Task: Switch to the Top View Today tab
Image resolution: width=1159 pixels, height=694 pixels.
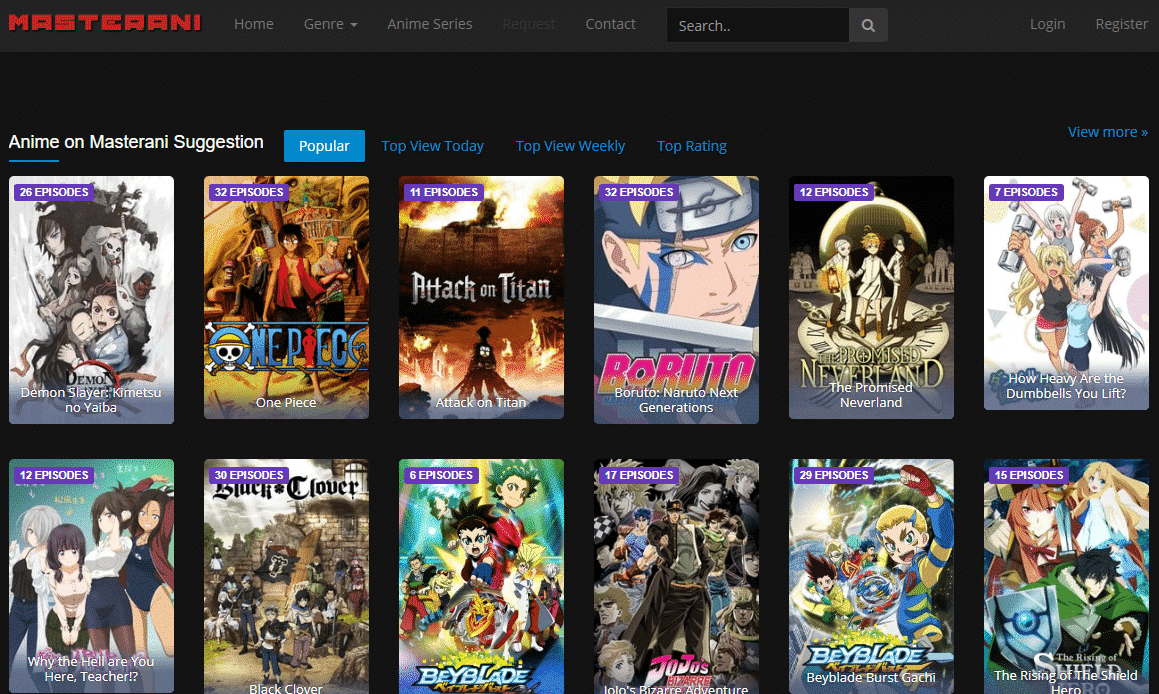Action: click(x=432, y=146)
